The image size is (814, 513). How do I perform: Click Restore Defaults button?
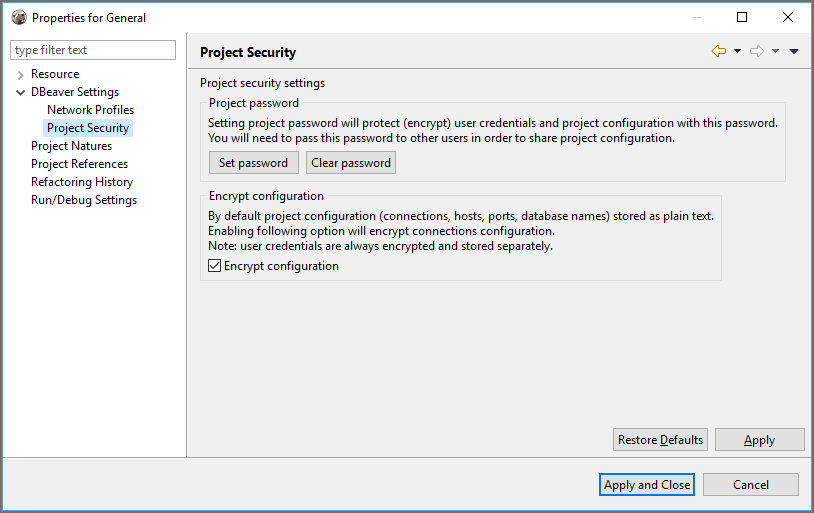660,440
